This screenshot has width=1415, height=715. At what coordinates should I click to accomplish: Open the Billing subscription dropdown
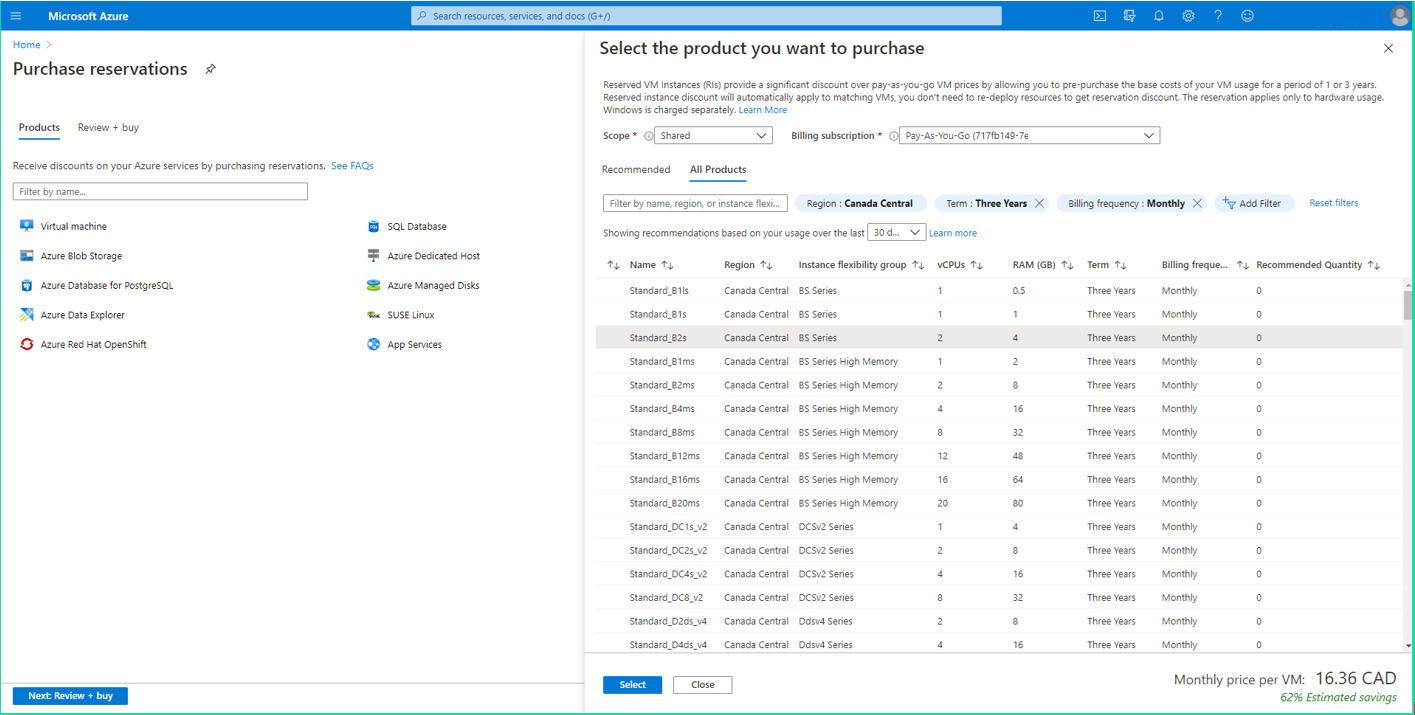(x=1029, y=136)
